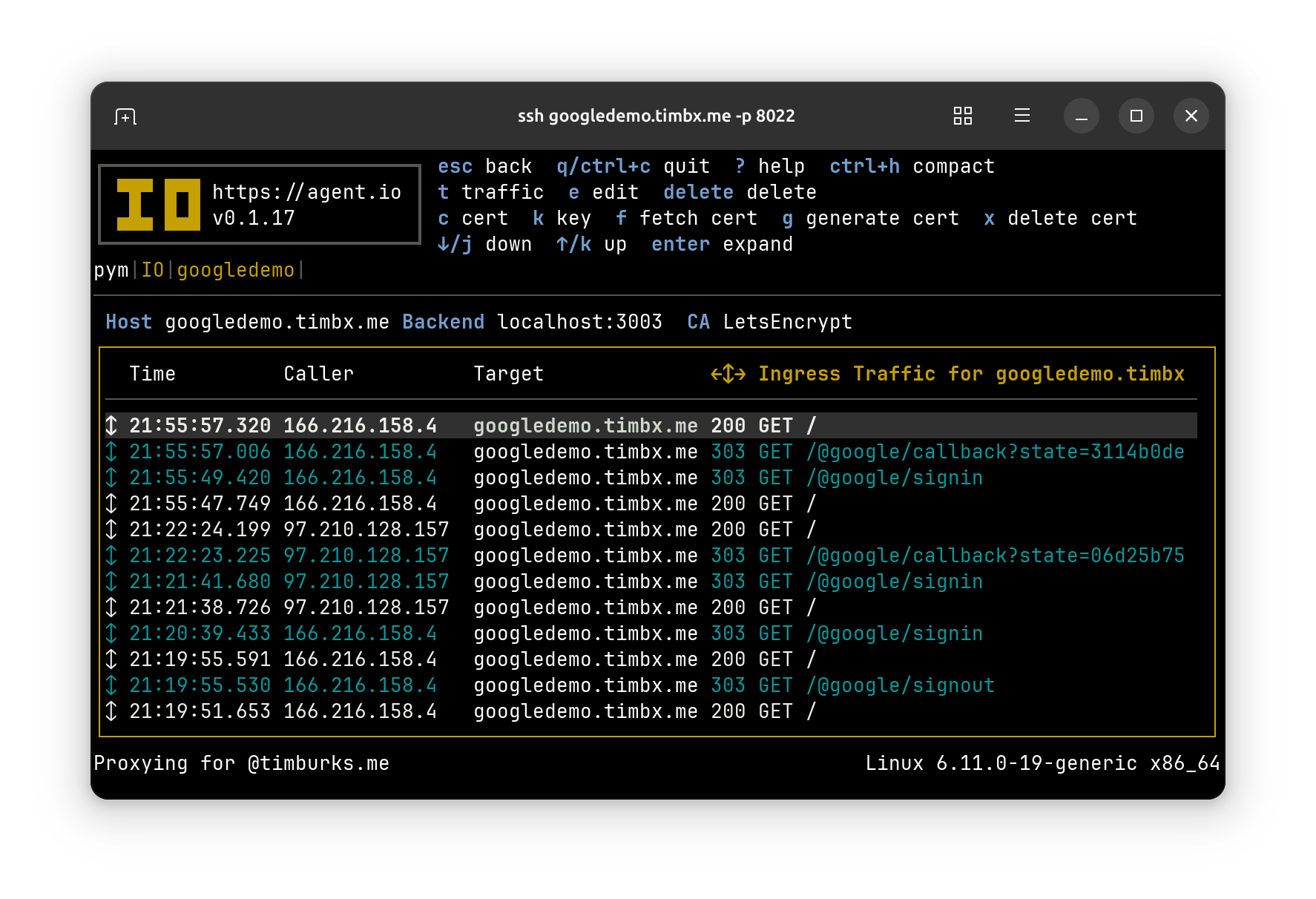Select /@google/signin in the 21:21:41.680 row
1316x899 pixels.
pos(894,582)
